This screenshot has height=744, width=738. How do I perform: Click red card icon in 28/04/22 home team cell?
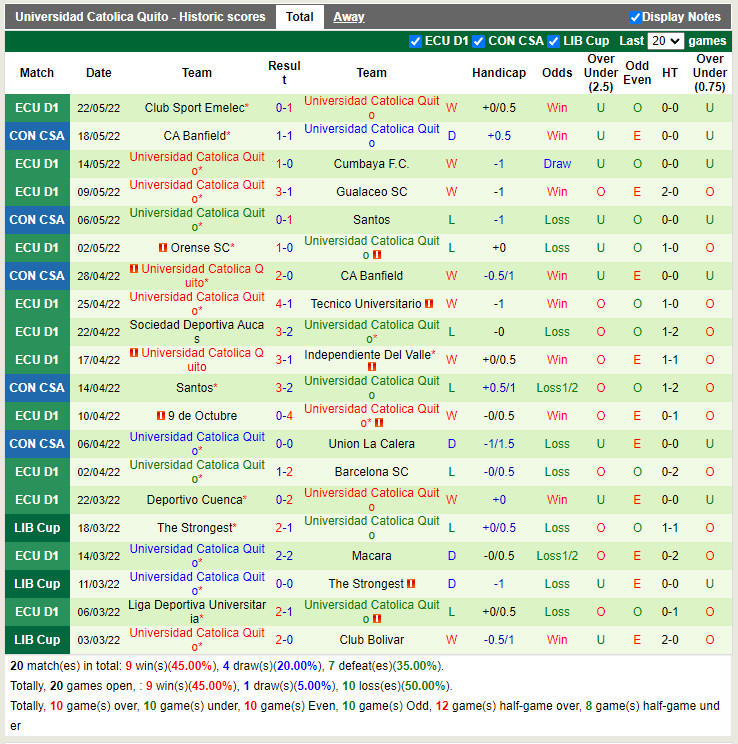point(133,269)
